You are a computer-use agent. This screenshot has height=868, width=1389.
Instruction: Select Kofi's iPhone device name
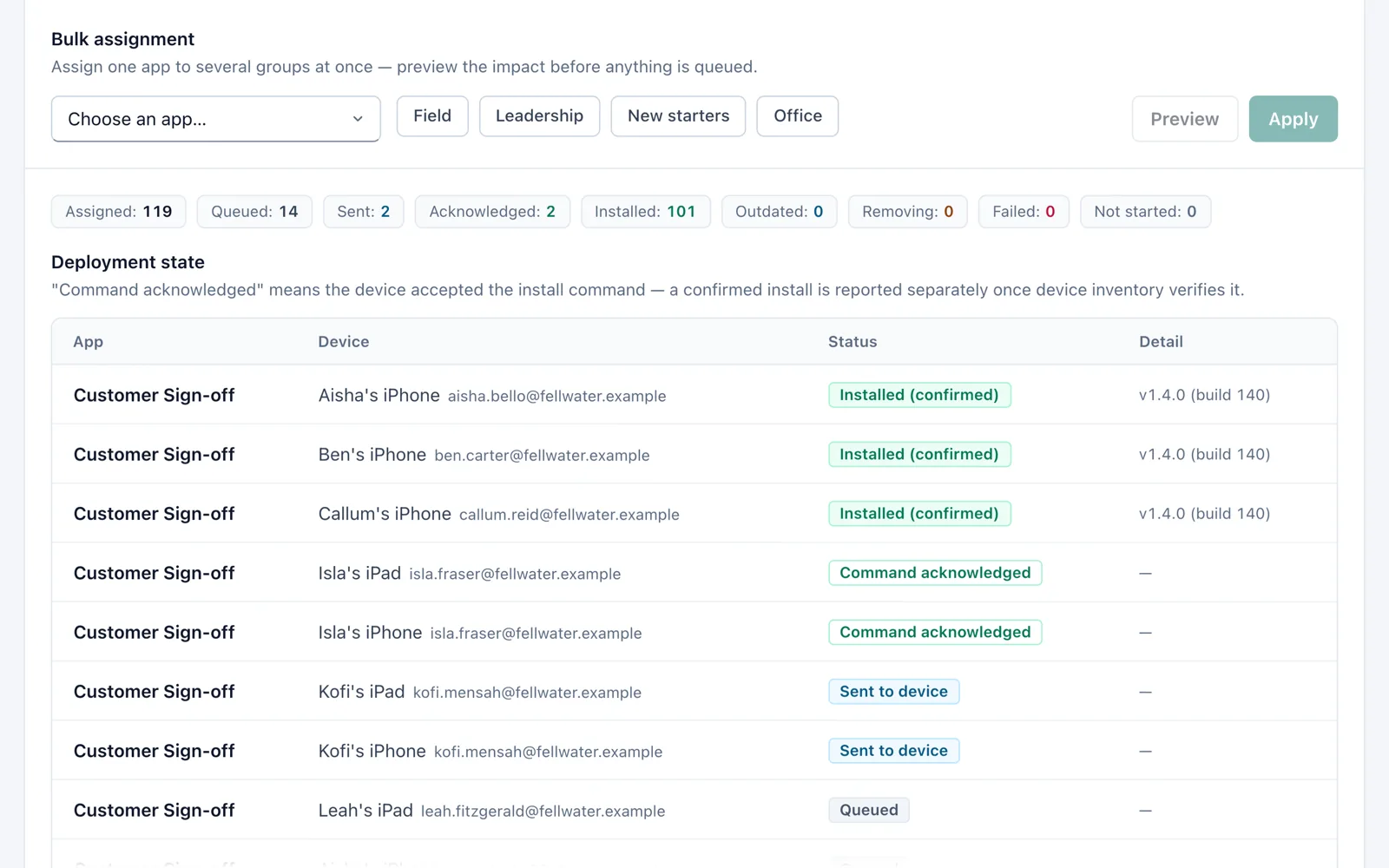pyautogui.click(x=372, y=752)
